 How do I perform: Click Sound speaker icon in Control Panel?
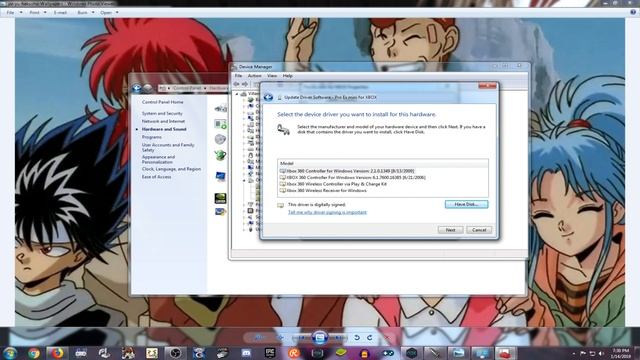[220, 139]
